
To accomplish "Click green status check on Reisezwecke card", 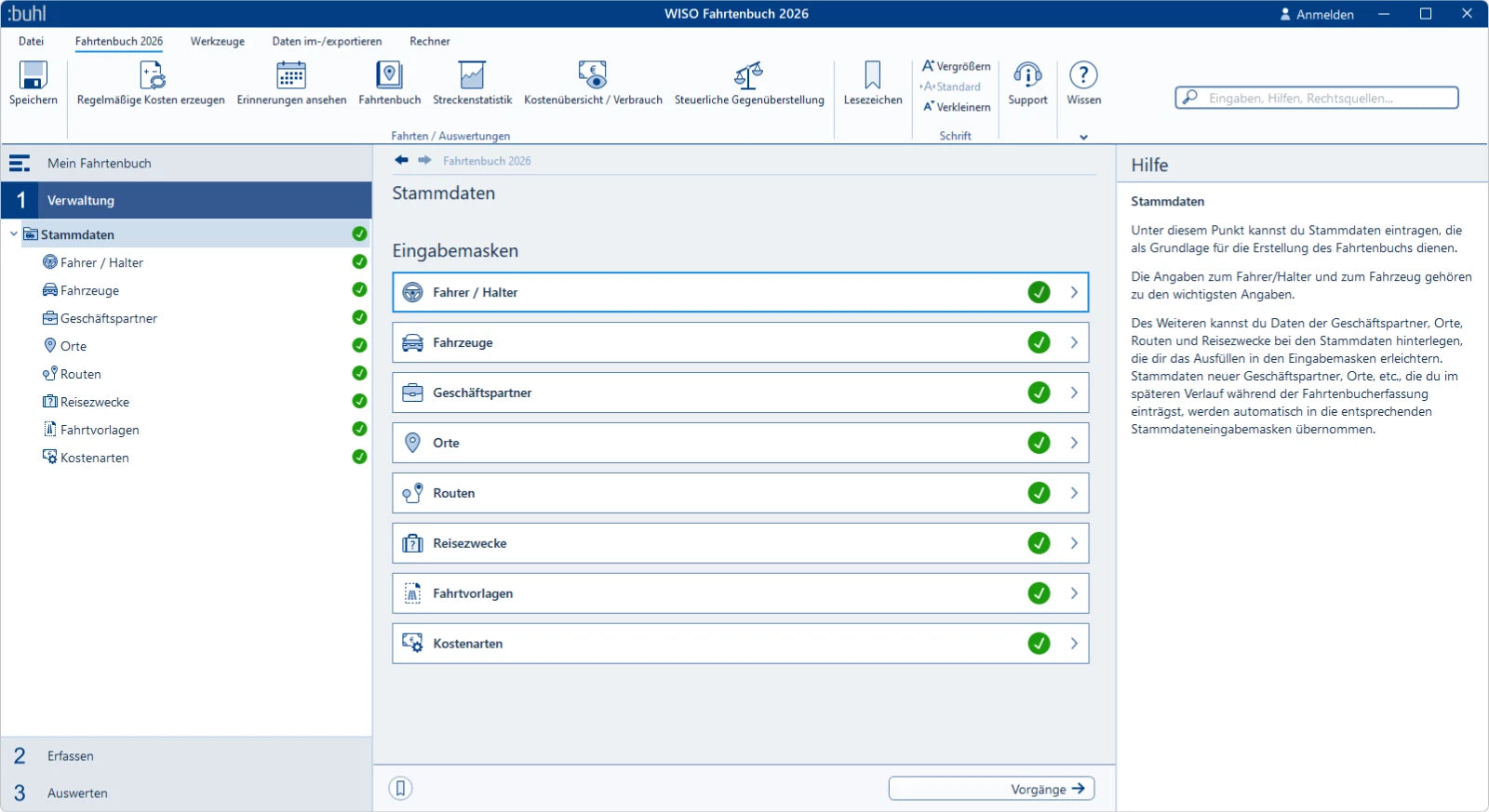I will click(1040, 543).
